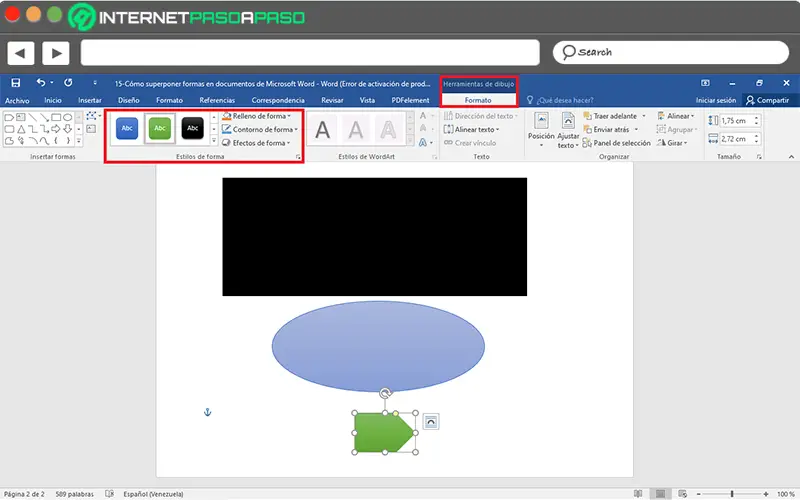Open the Panel de selección pane
This screenshot has width=800, height=500.
click(617, 143)
